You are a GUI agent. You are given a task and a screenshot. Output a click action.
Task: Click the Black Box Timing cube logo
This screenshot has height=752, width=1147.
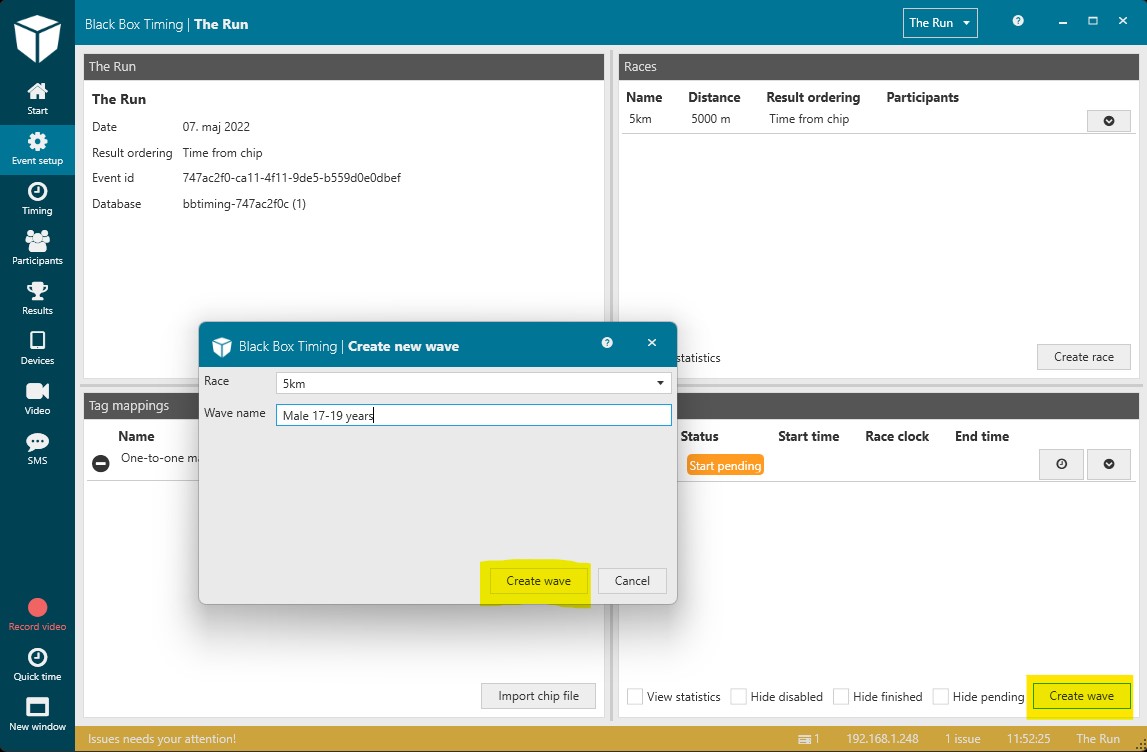pos(37,38)
